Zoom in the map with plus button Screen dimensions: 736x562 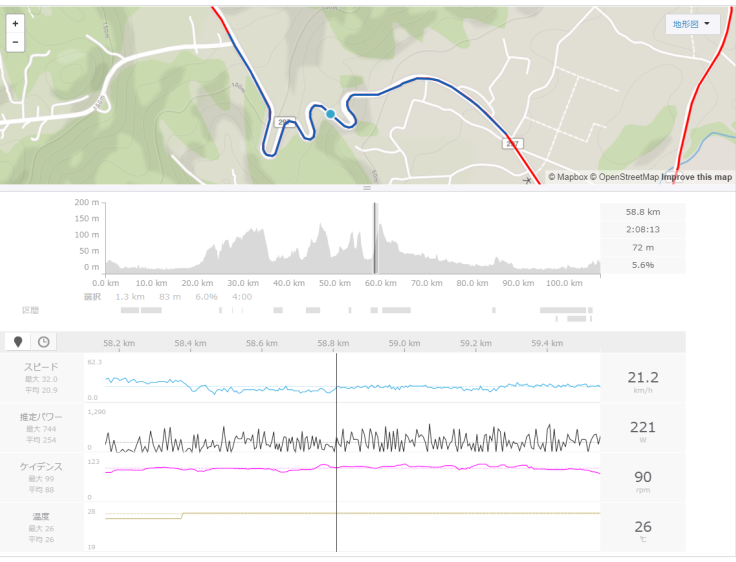click(x=15, y=23)
